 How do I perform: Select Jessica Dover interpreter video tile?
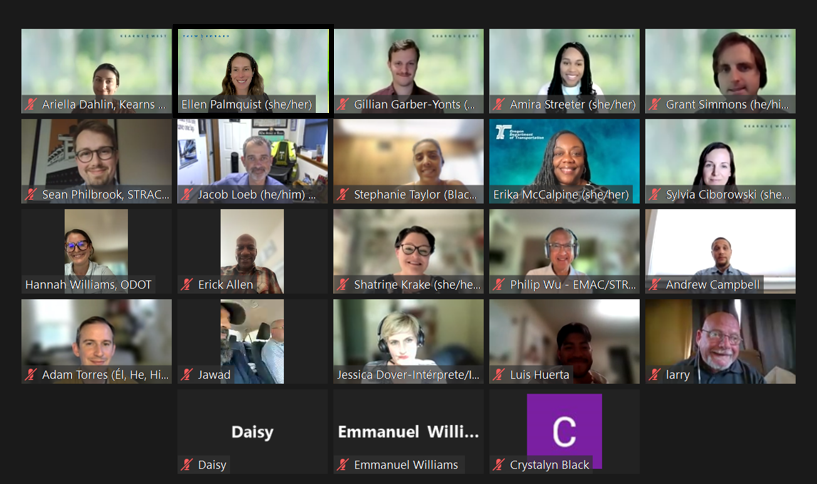tap(408, 341)
